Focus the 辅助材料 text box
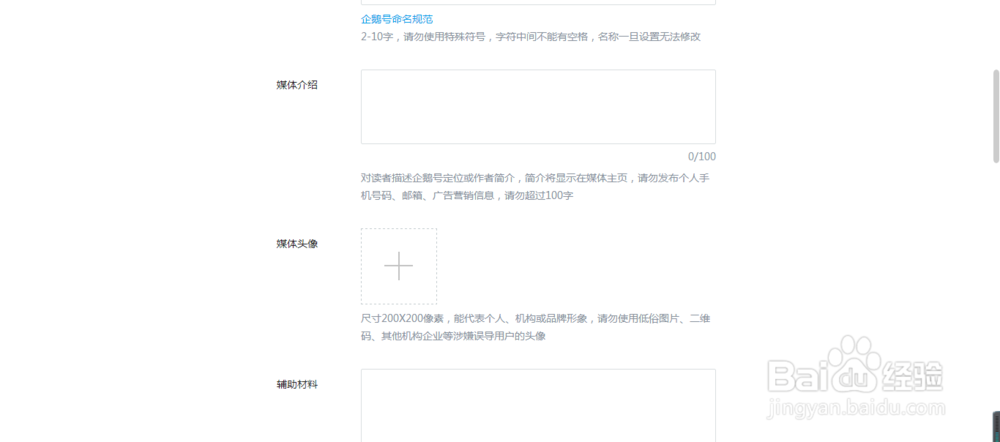 point(538,406)
